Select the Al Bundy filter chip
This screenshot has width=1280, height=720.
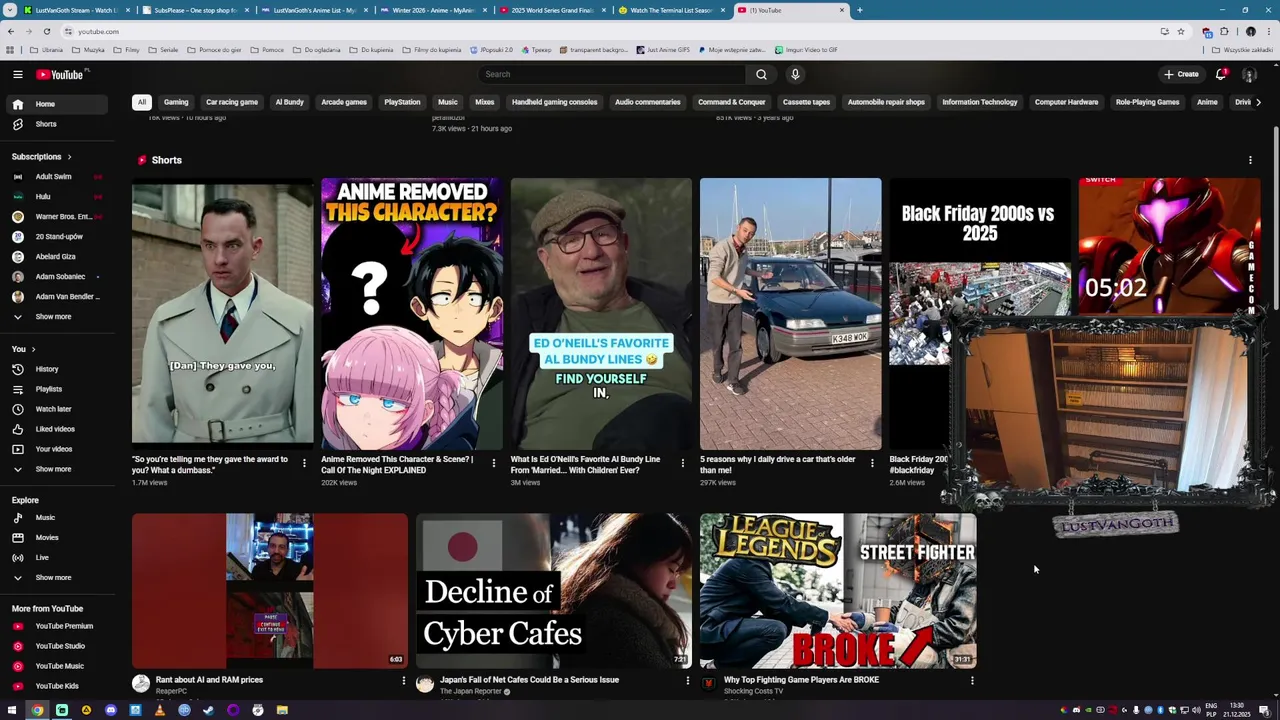click(x=290, y=102)
